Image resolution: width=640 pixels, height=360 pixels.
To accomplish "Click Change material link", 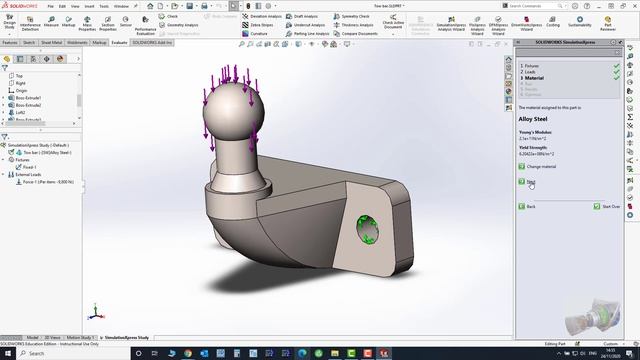I will (x=541, y=167).
